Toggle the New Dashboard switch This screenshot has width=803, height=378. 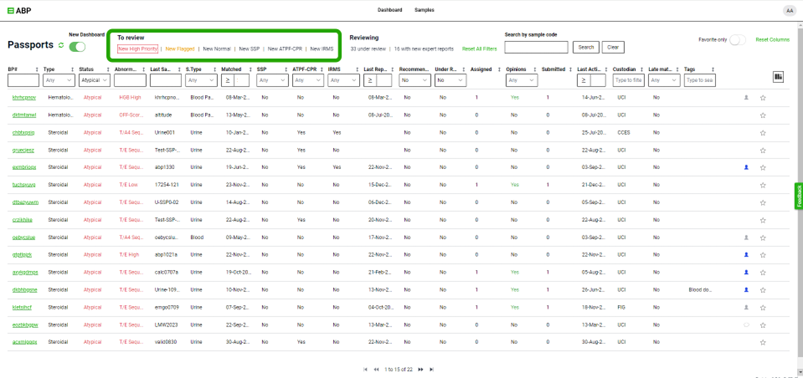[x=77, y=47]
